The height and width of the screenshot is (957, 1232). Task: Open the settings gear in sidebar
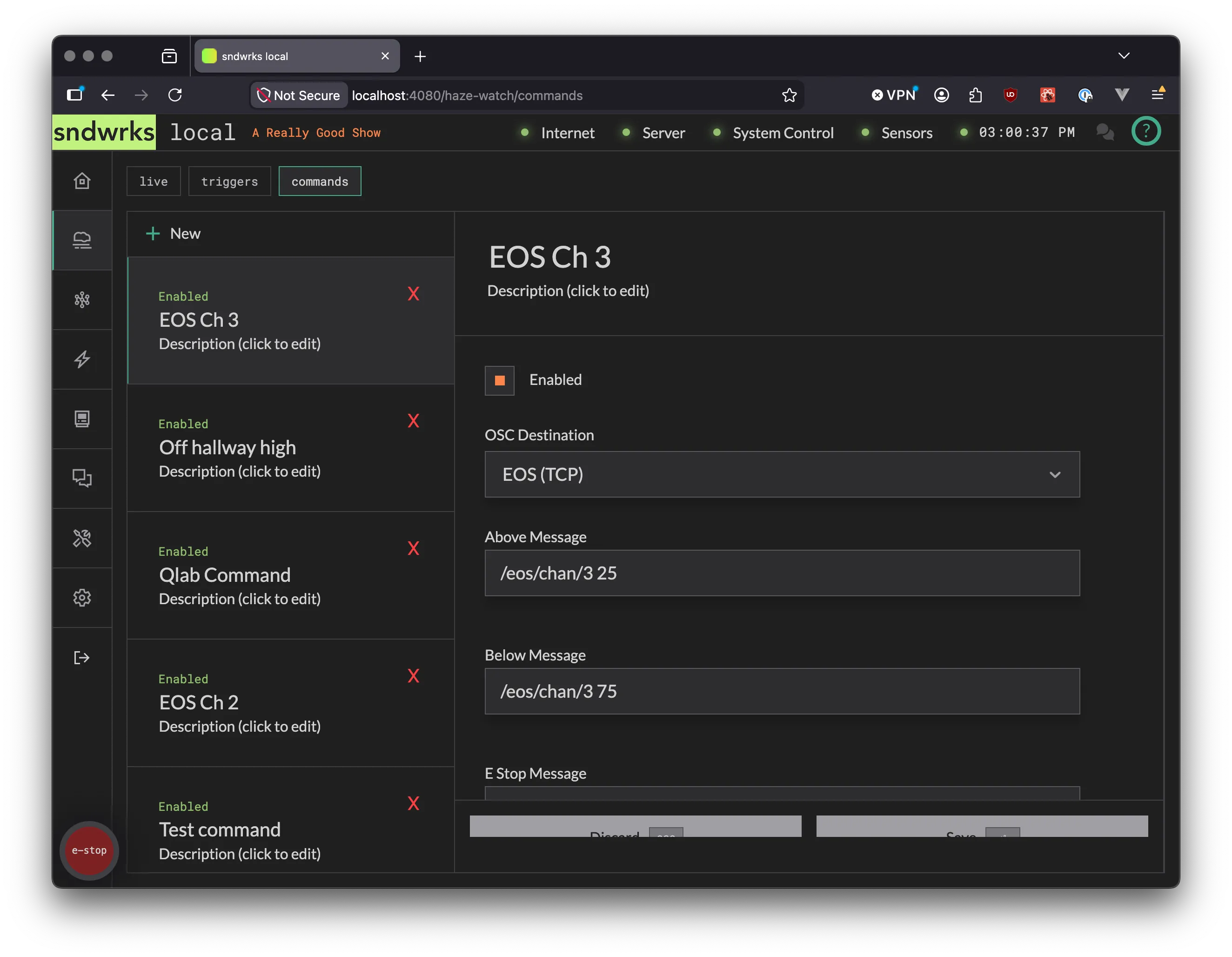point(82,598)
